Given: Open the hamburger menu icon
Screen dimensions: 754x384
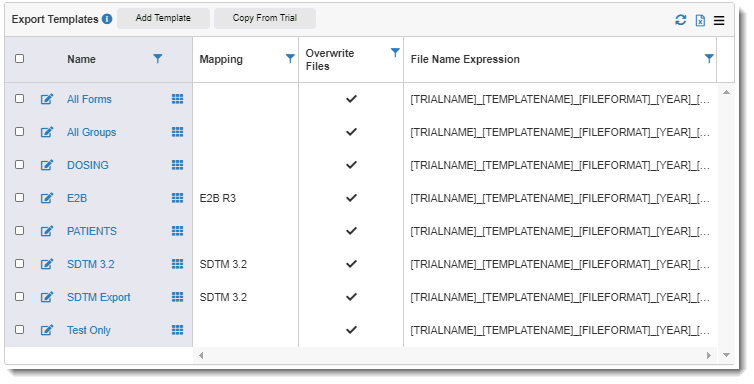Looking at the screenshot, I should (x=719, y=21).
